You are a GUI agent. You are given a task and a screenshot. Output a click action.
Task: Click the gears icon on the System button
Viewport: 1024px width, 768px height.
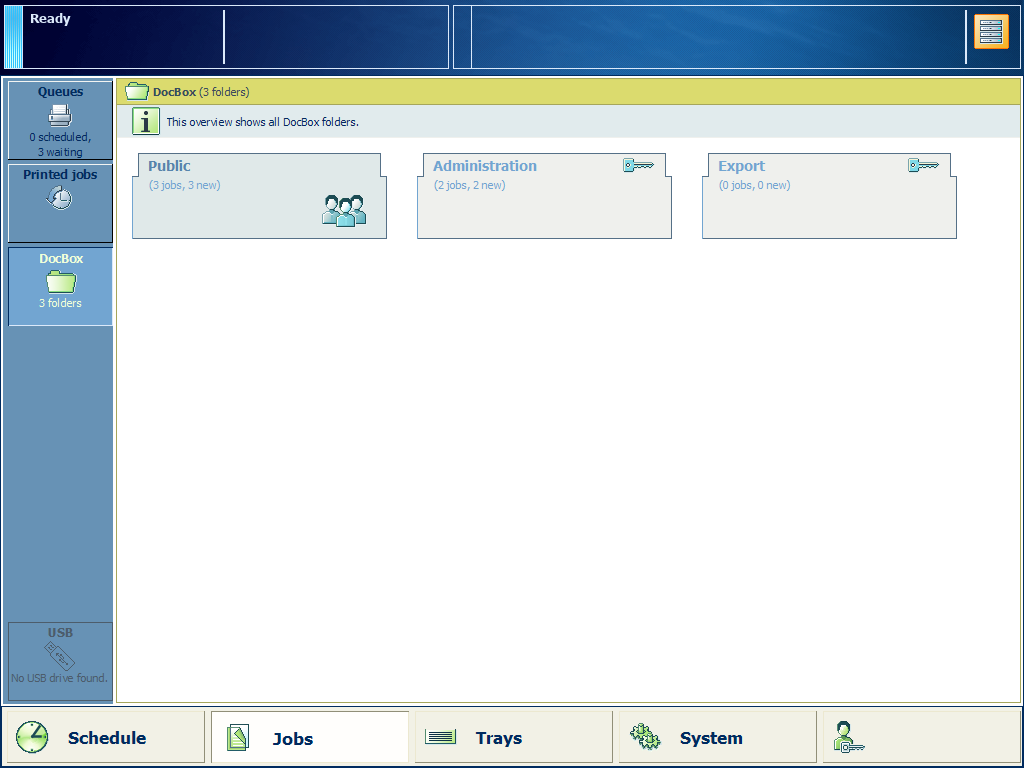(x=645, y=737)
